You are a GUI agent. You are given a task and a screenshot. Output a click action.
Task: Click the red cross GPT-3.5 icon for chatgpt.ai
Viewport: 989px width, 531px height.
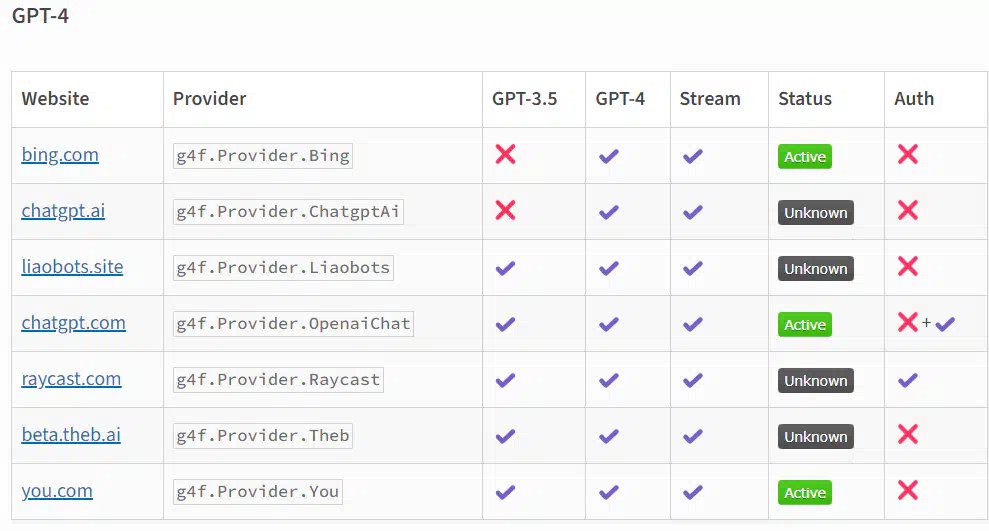tap(505, 210)
